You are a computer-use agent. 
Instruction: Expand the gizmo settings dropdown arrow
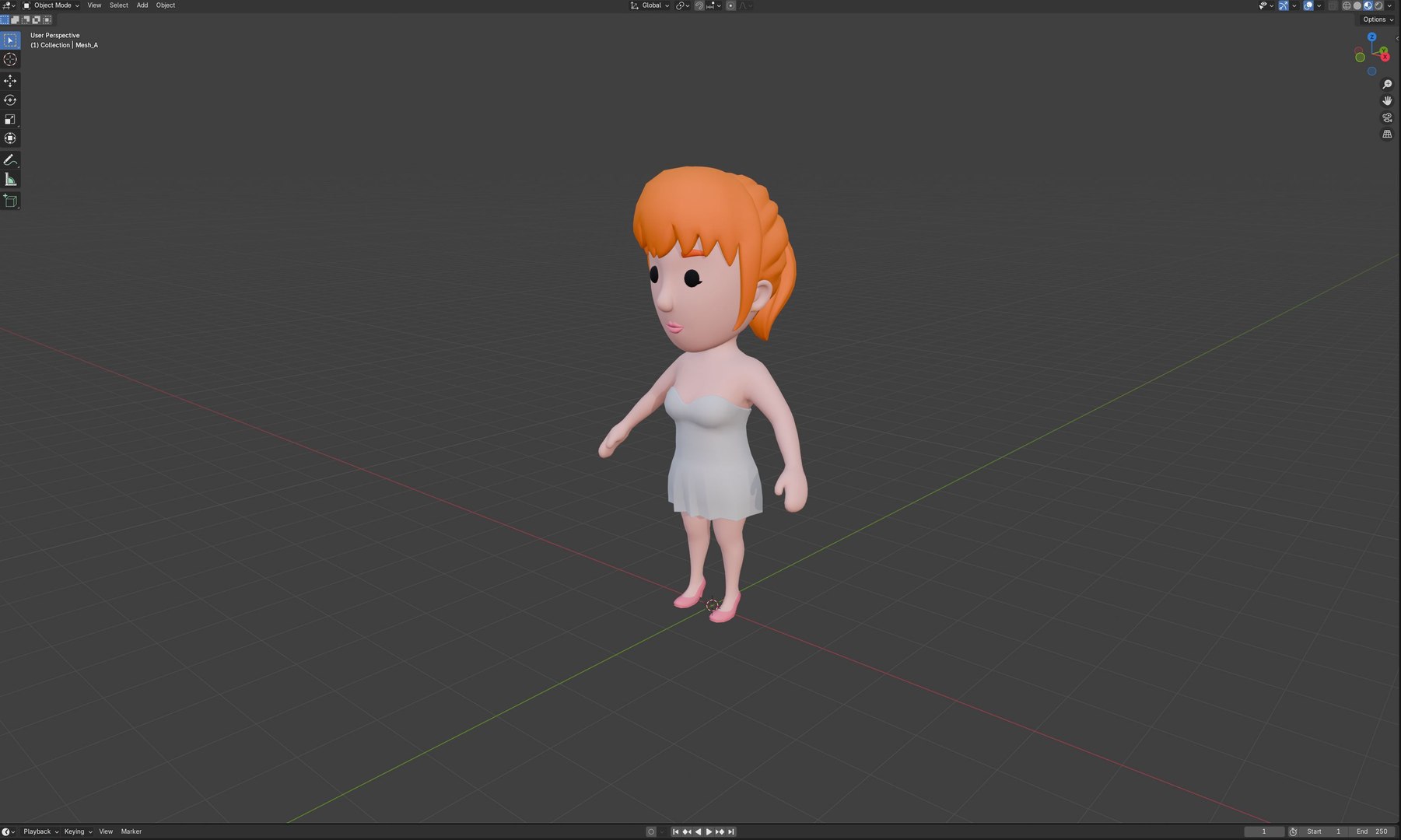(1294, 5)
